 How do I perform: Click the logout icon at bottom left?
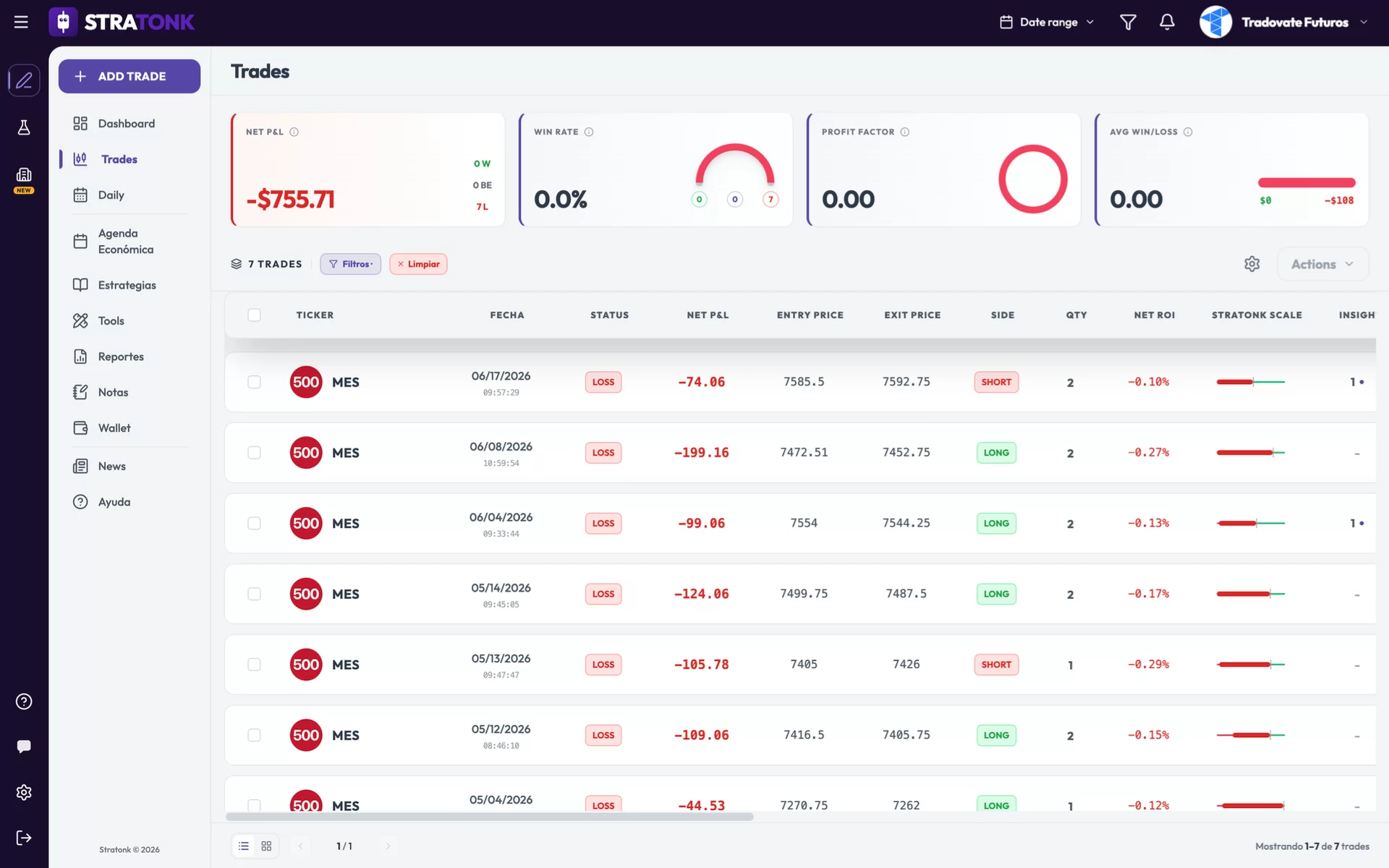[x=24, y=838]
